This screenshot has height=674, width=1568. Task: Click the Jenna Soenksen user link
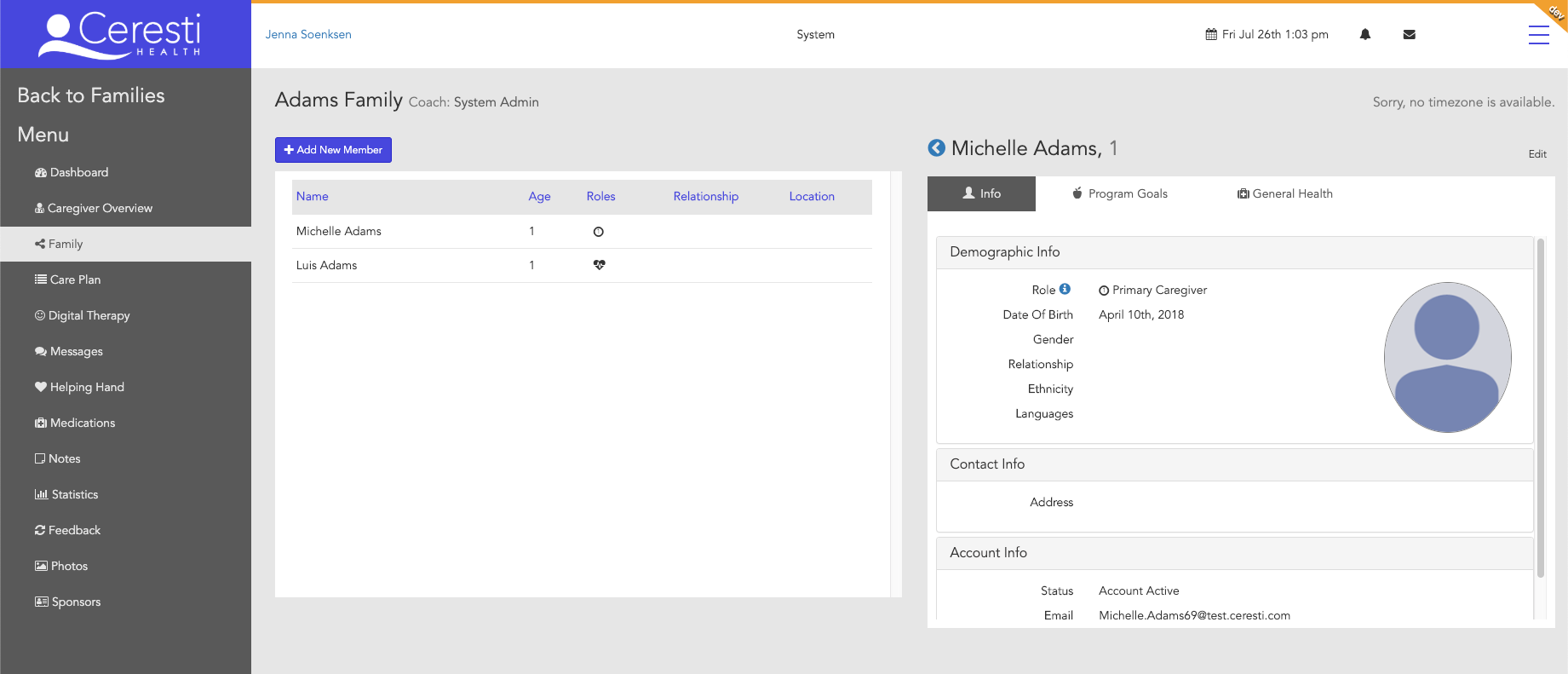point(308,34)
